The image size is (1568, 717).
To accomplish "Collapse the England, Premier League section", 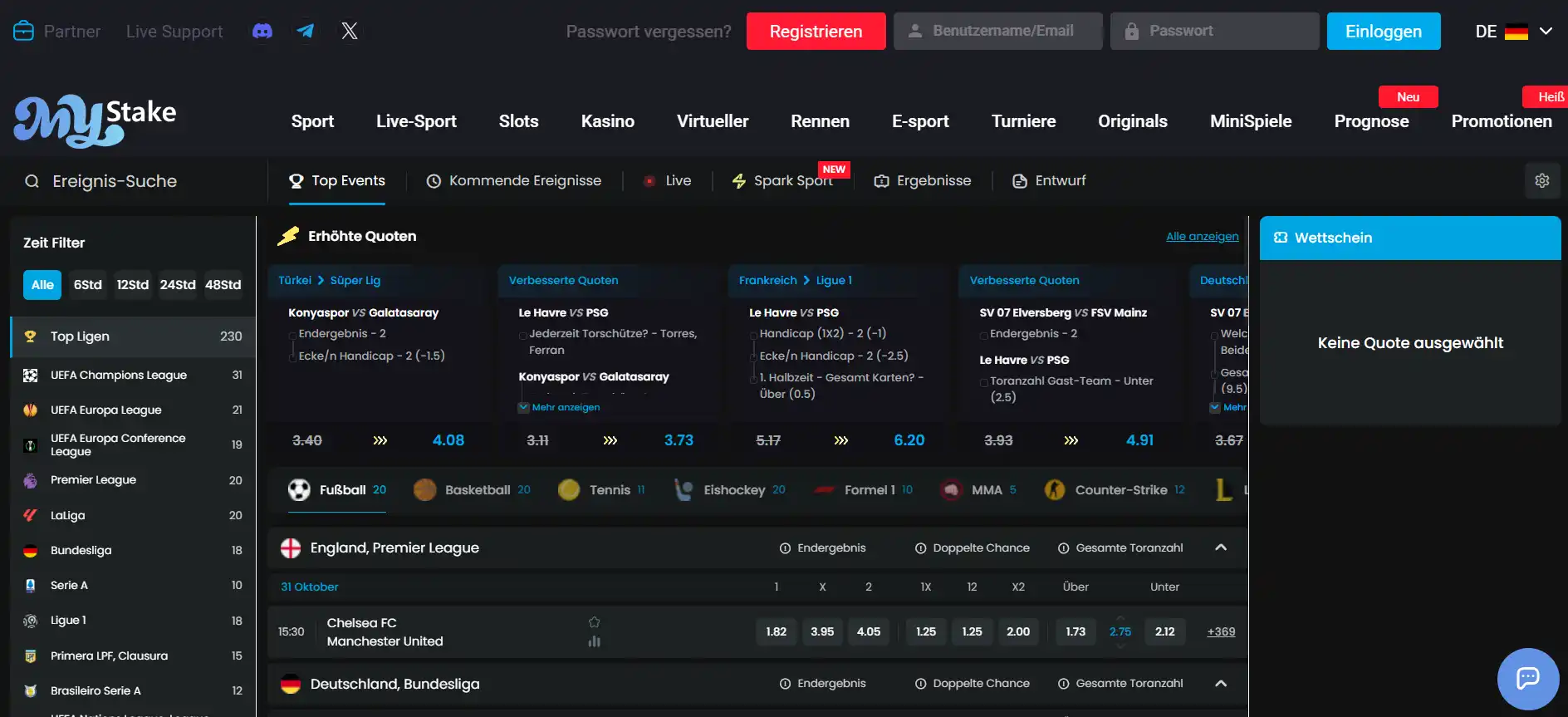I will click(1221, 548).
